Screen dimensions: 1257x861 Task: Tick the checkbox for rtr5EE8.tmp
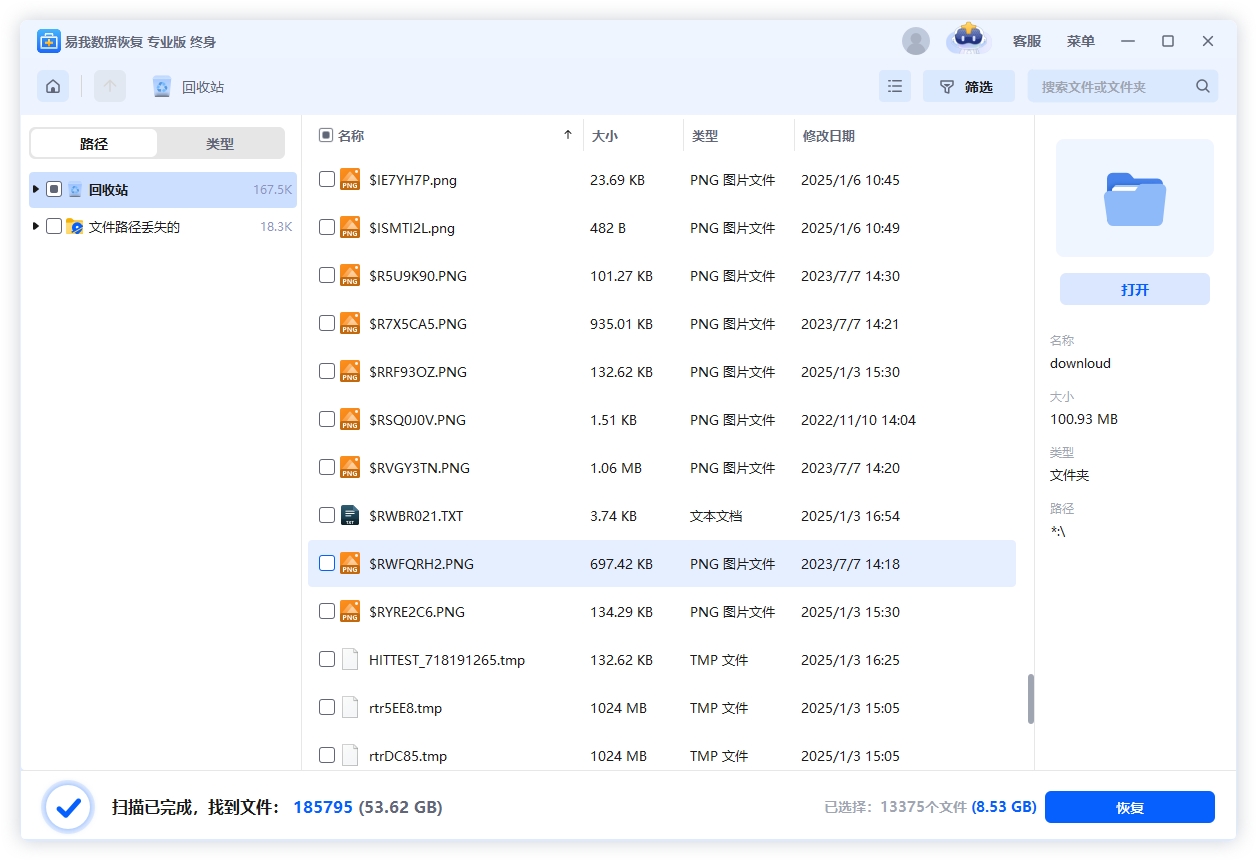tap(327, 708)
